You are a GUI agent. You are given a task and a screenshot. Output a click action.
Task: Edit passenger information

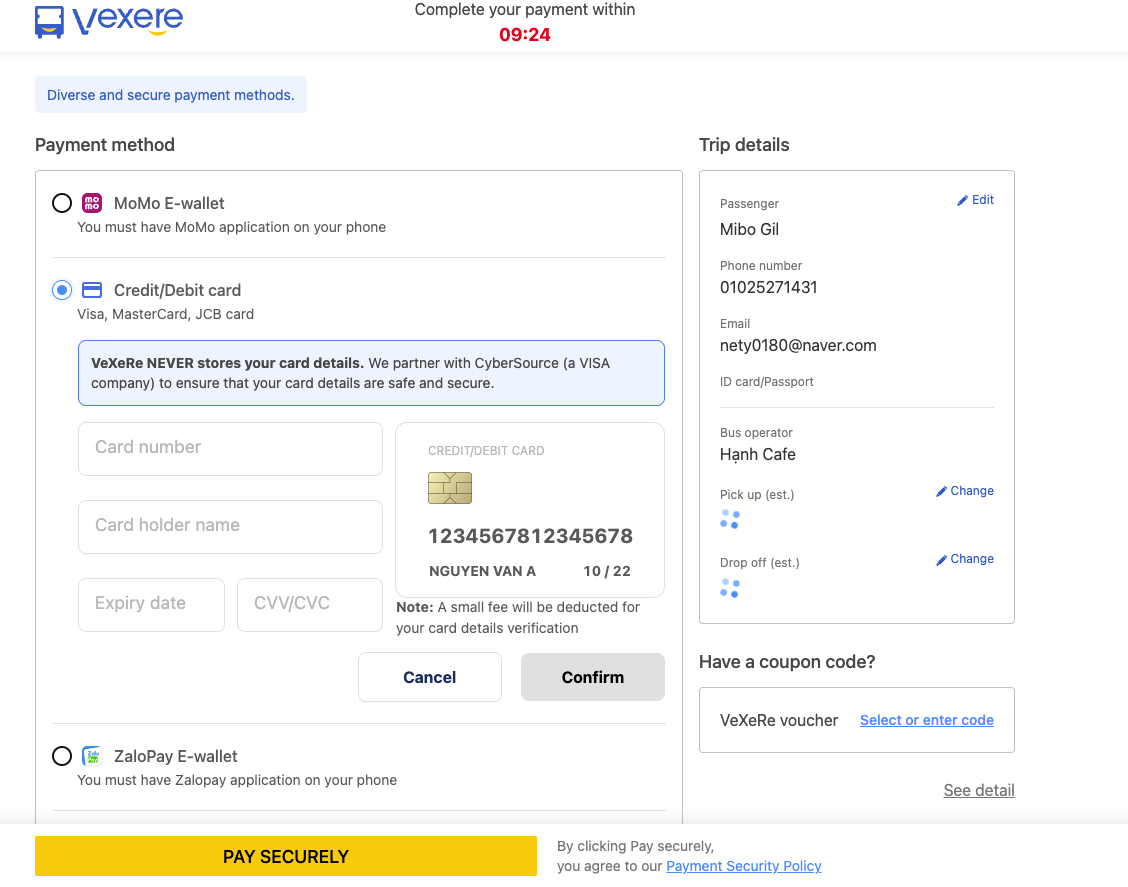(x=975, y=200)
